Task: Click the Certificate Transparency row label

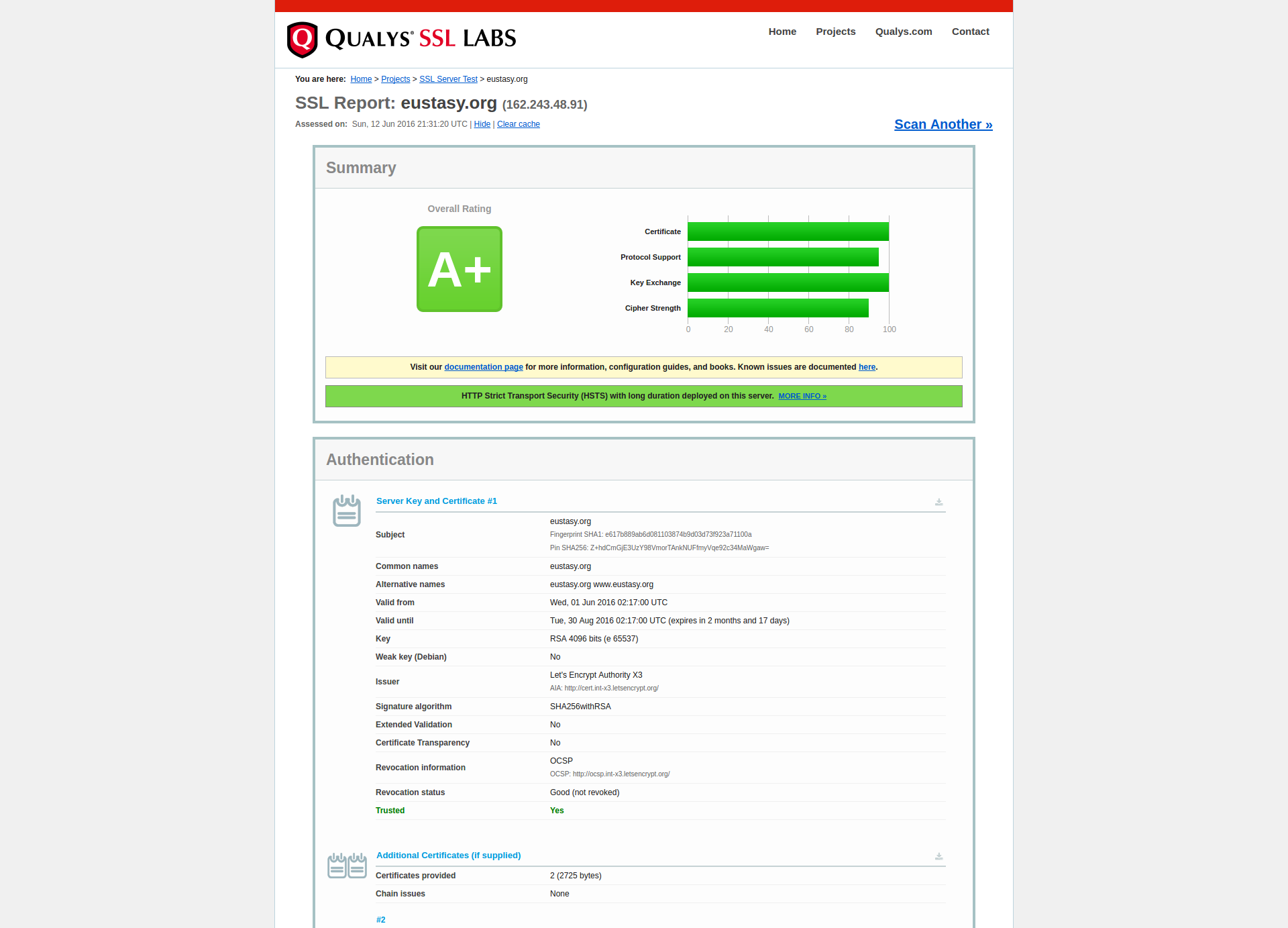Action: 423,743
